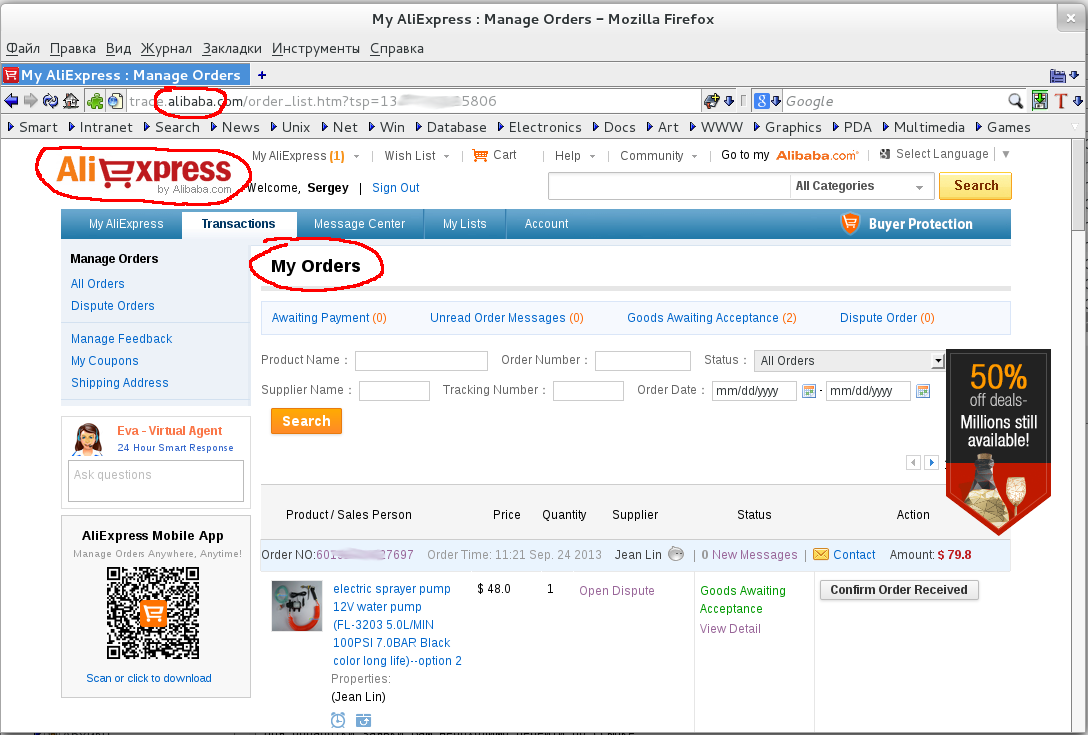Open the Order Date start calendar icon
Viewport: 1088px width, 735px height.
point(808,391)
